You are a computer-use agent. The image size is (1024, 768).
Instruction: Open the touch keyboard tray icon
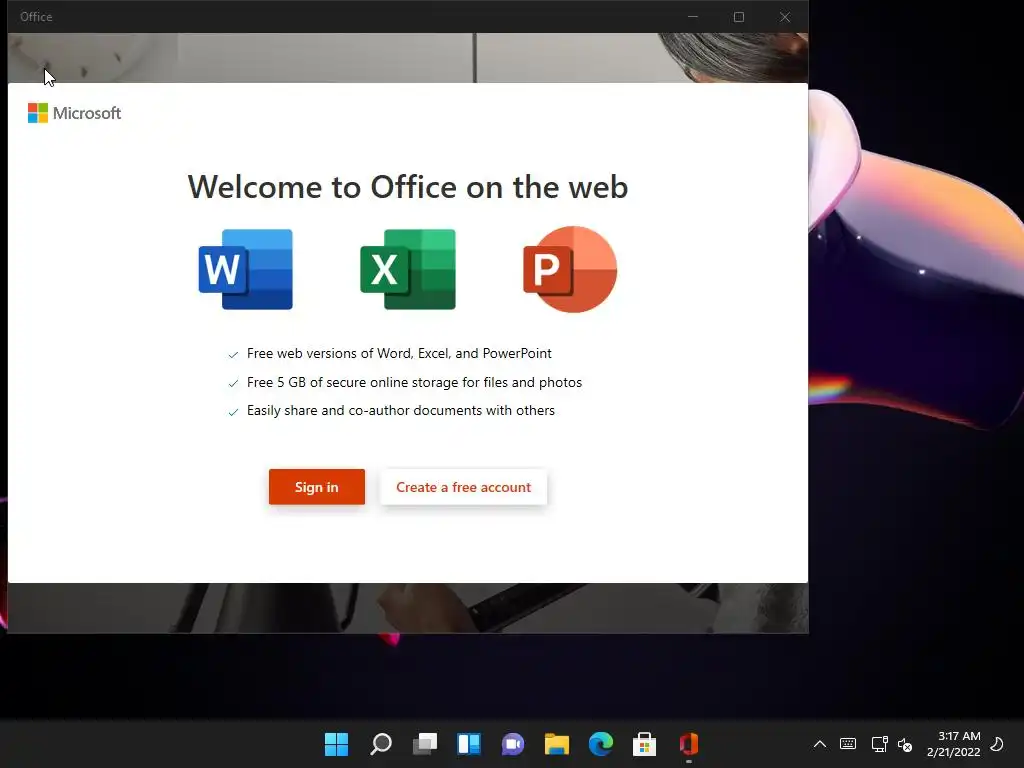[x=848, y=744]
